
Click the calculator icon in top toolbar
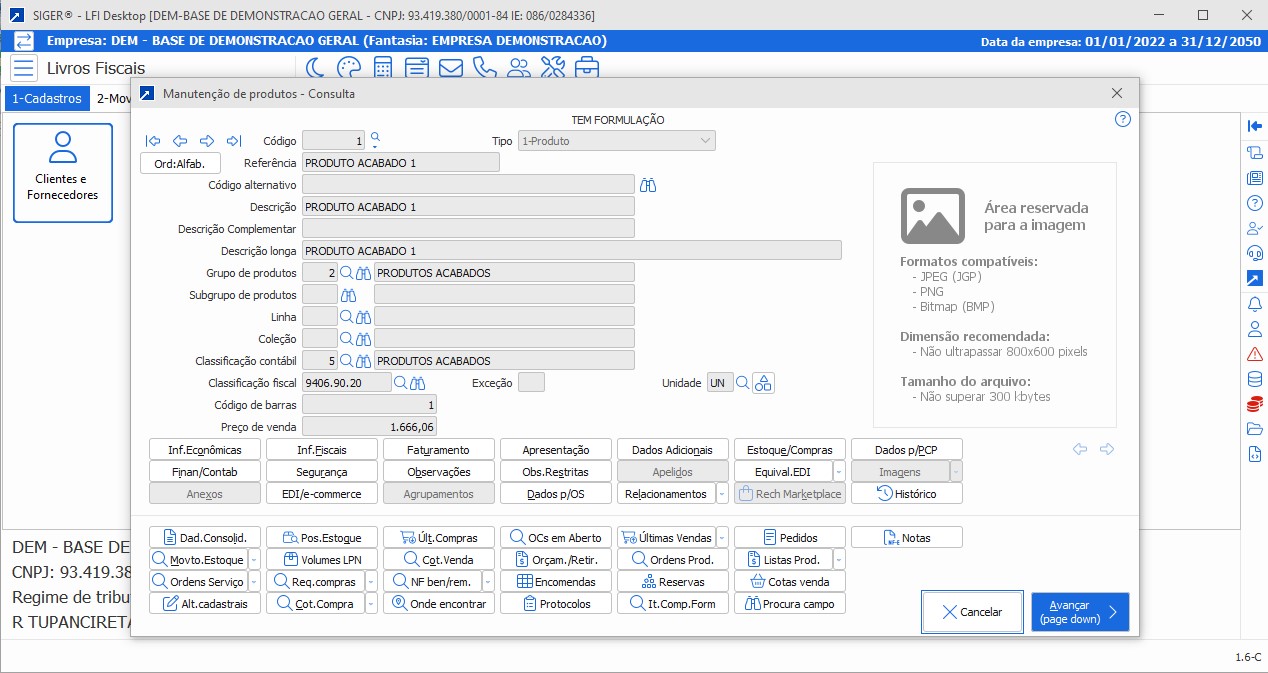(x=382, y=68)
